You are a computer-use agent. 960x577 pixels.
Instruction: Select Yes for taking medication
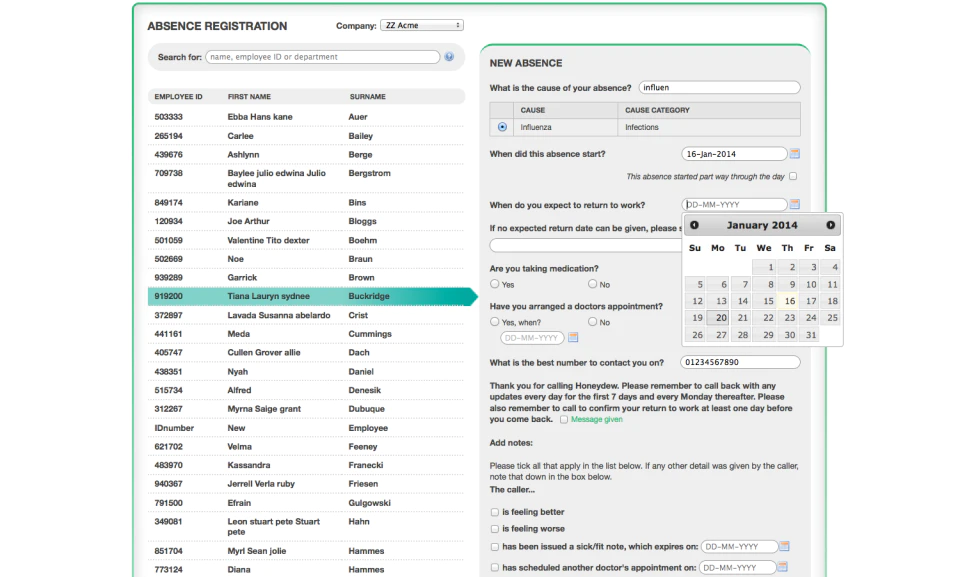coord(495,284)
